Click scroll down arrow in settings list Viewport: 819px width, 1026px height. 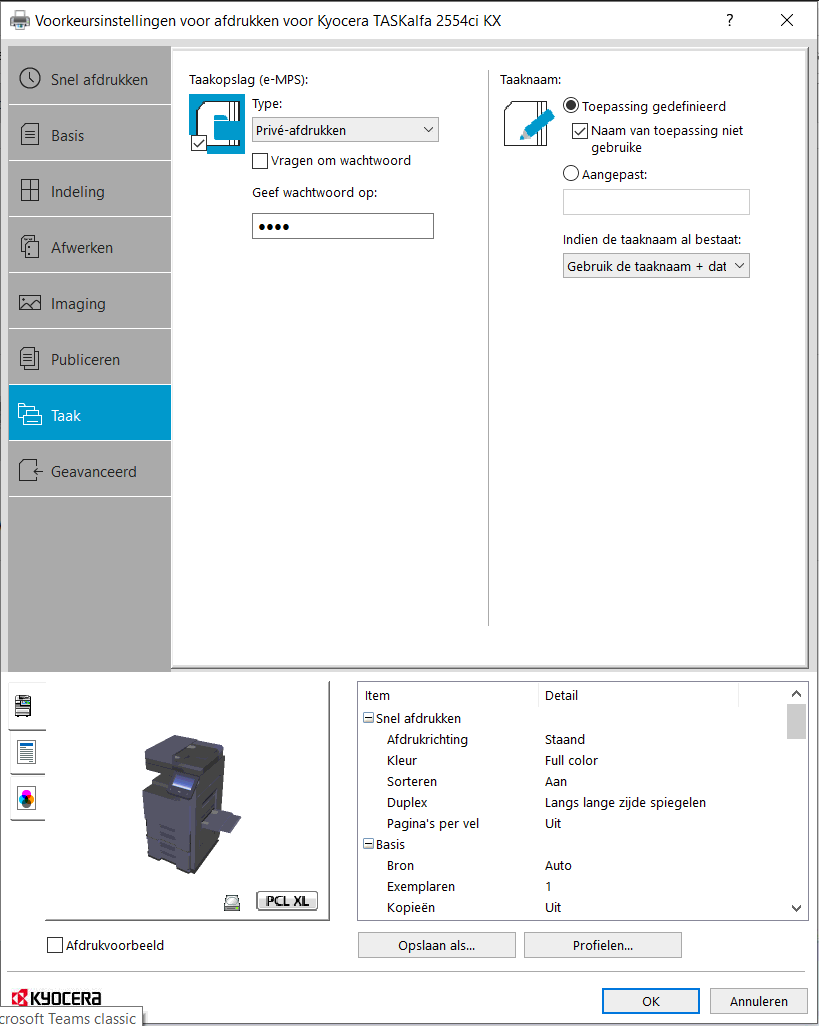796,908
